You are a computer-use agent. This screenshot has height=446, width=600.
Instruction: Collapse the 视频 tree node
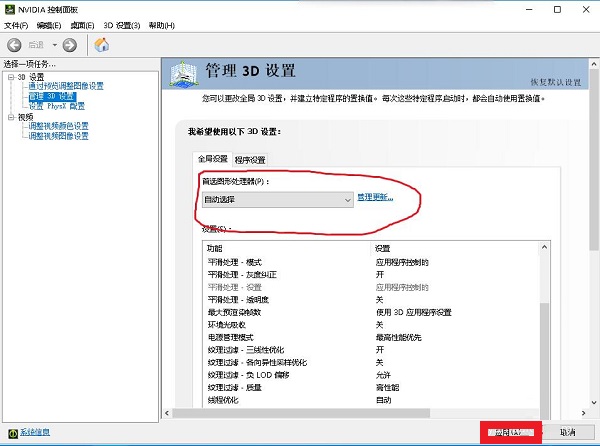click(11, 117)
